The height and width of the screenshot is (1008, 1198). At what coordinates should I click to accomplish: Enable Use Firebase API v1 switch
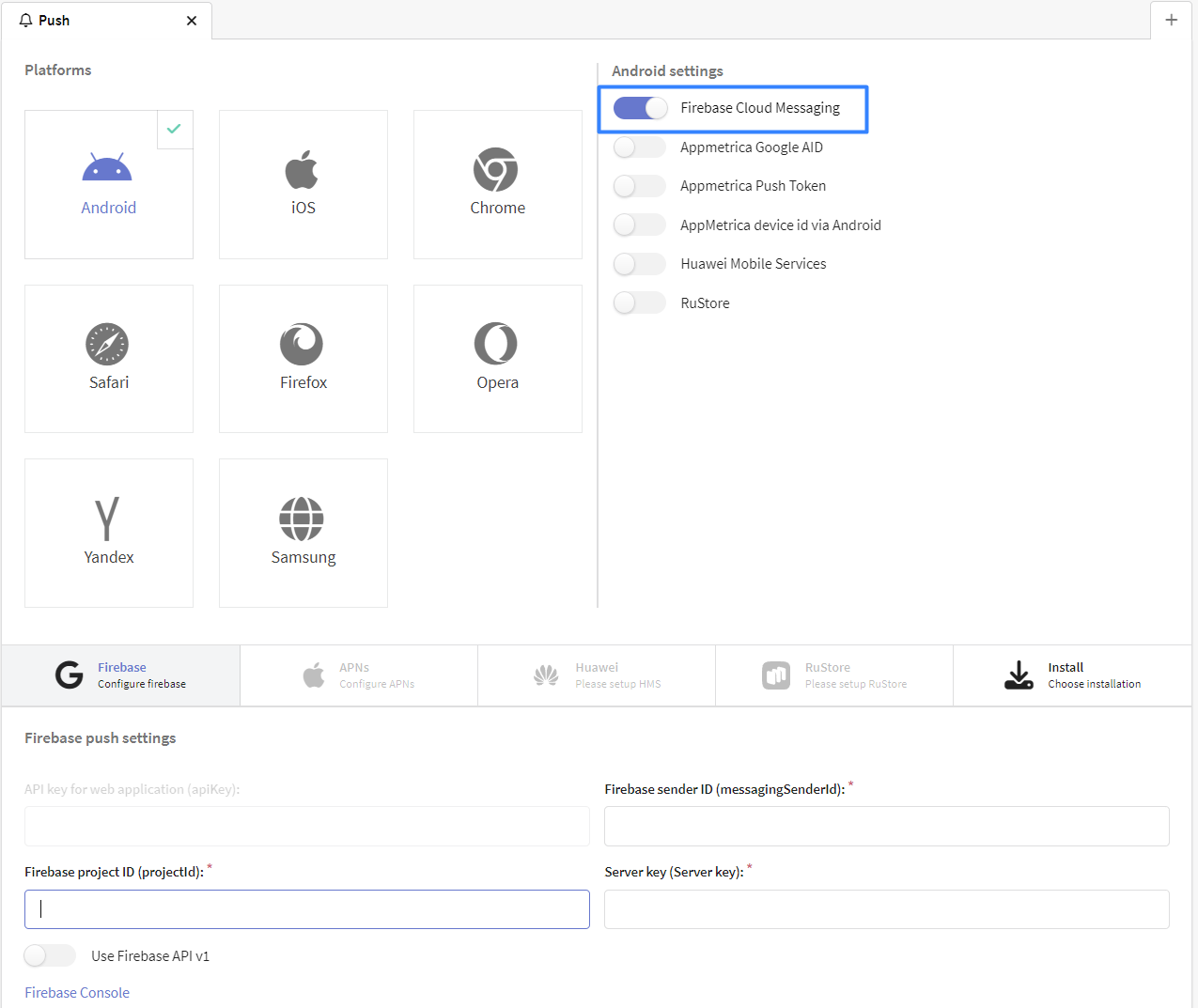51,955
